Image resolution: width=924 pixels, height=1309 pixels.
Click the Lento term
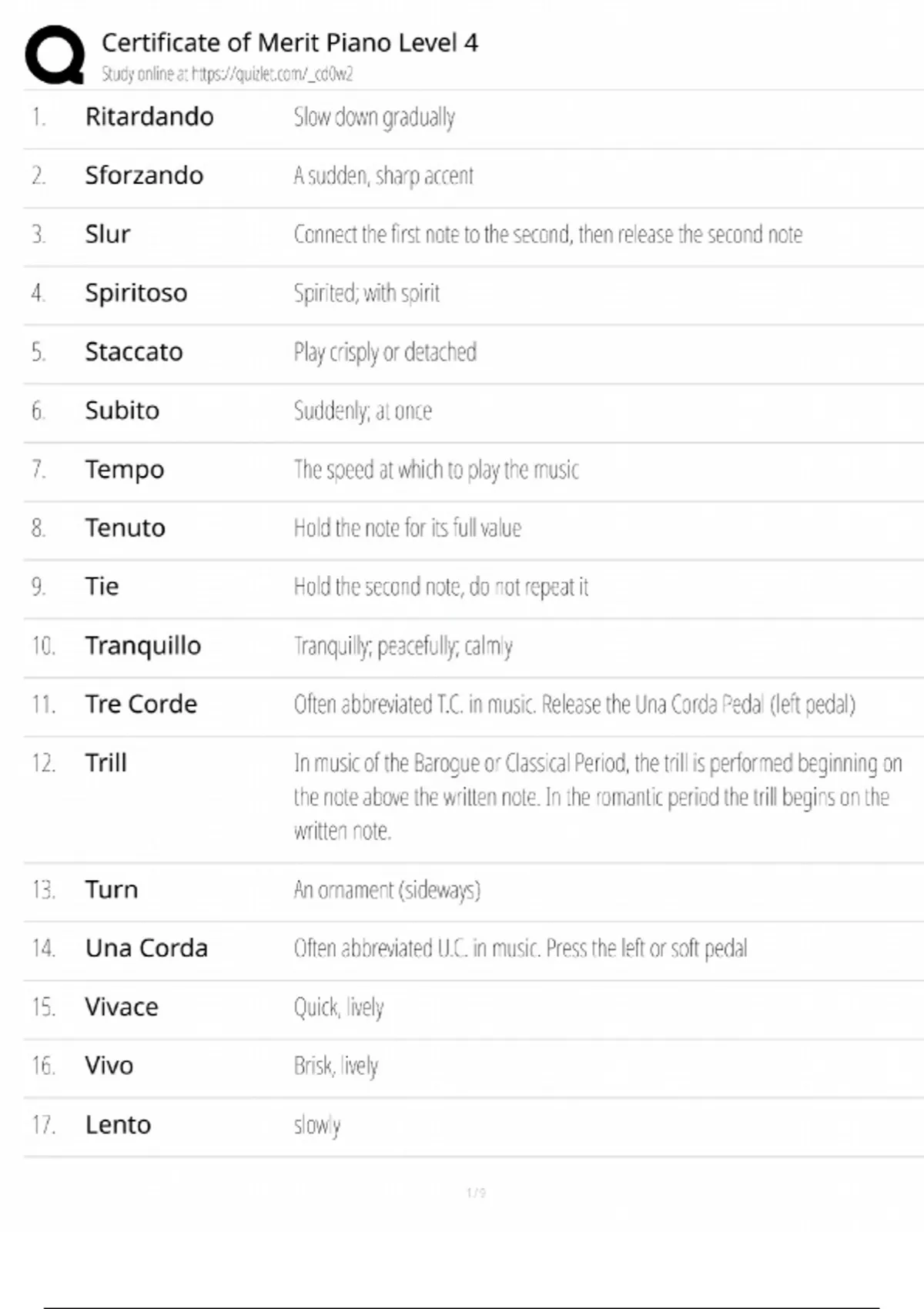click(118, 1125)
